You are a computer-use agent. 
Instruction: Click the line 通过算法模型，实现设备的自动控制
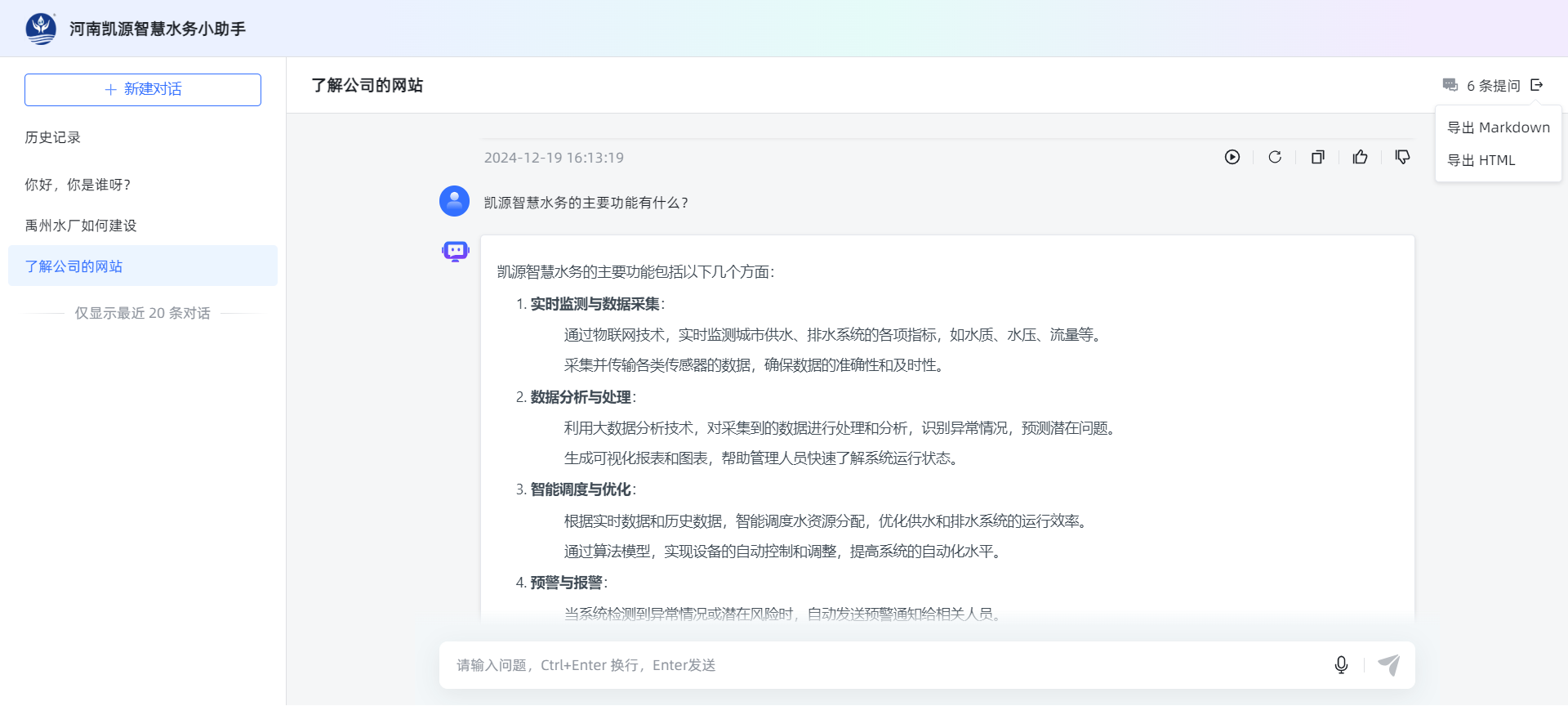pyautogui.click(x=785, y=552)
